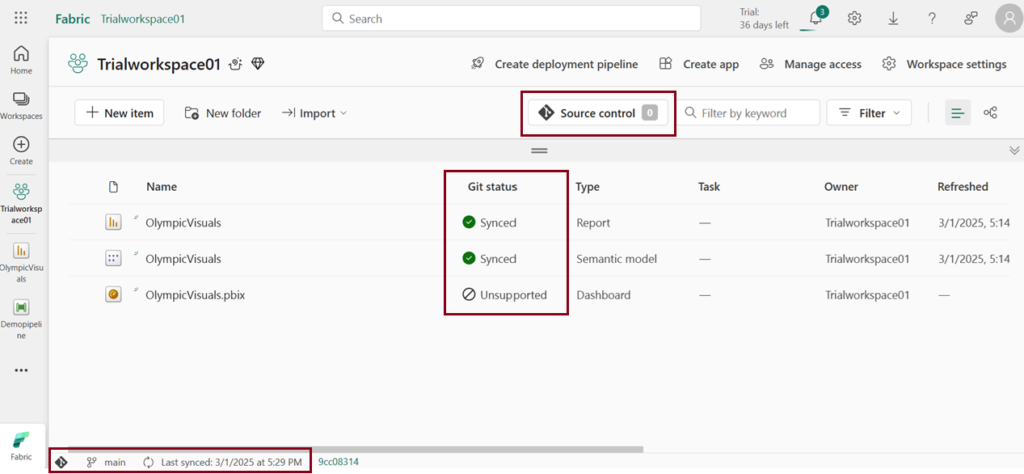This screenshot has height=474, width=1024.
Task: Open notifications bell icon
Action: tap(816, 18)
